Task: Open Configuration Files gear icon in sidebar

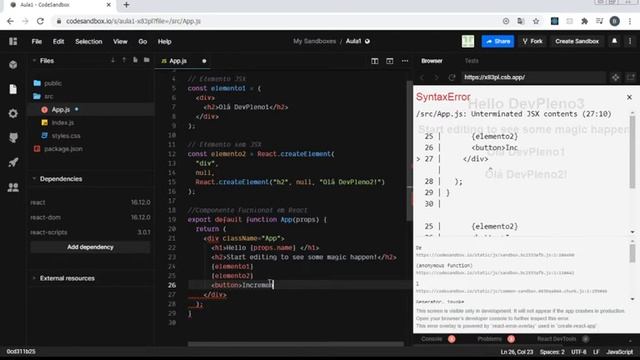Action: (13, 113)
